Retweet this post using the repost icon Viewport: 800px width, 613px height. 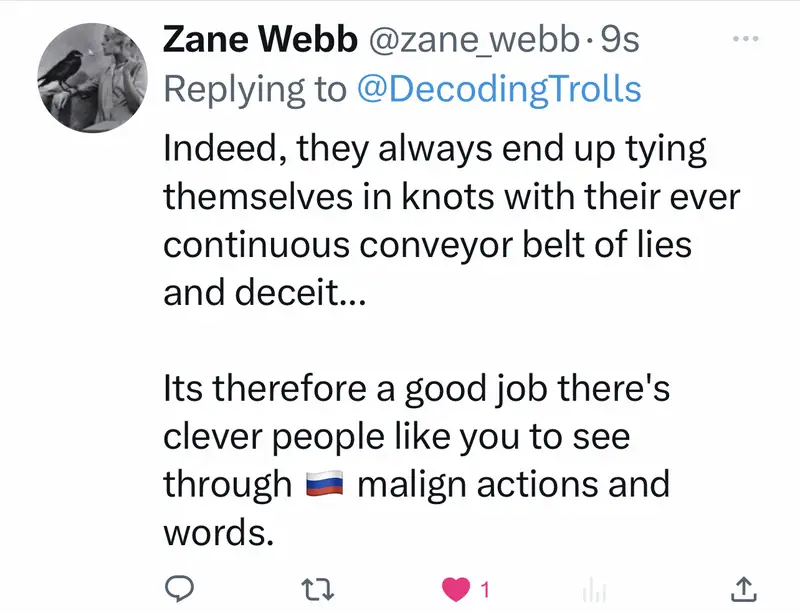pyautogui.click(x=319, y=588)
